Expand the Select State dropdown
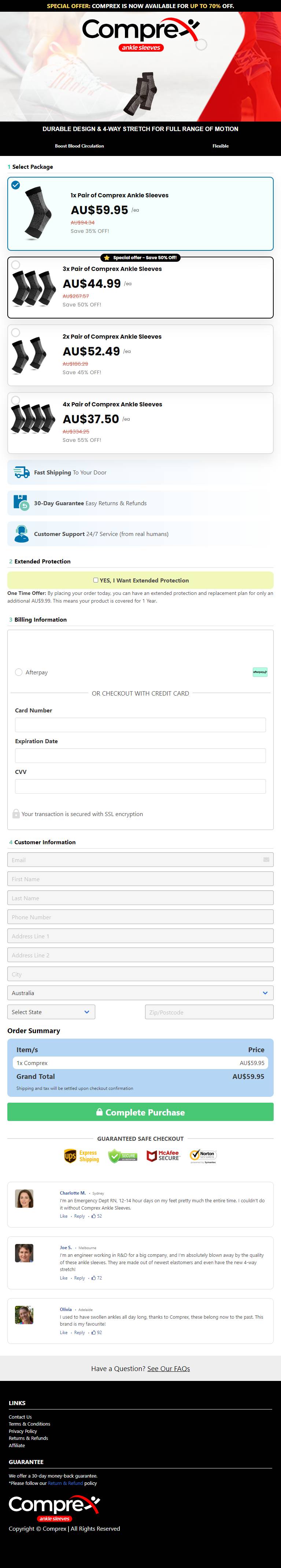 (x=51, y=1012)
